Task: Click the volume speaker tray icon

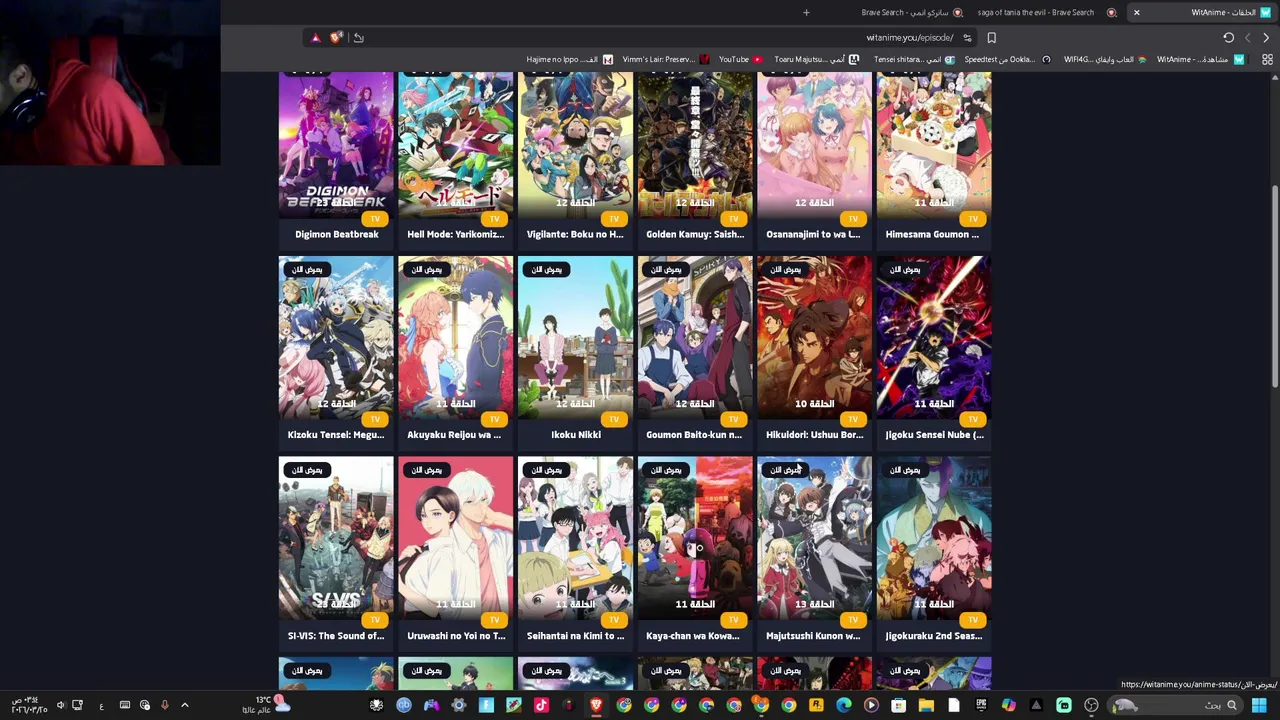Action: [x=61, y=705]
